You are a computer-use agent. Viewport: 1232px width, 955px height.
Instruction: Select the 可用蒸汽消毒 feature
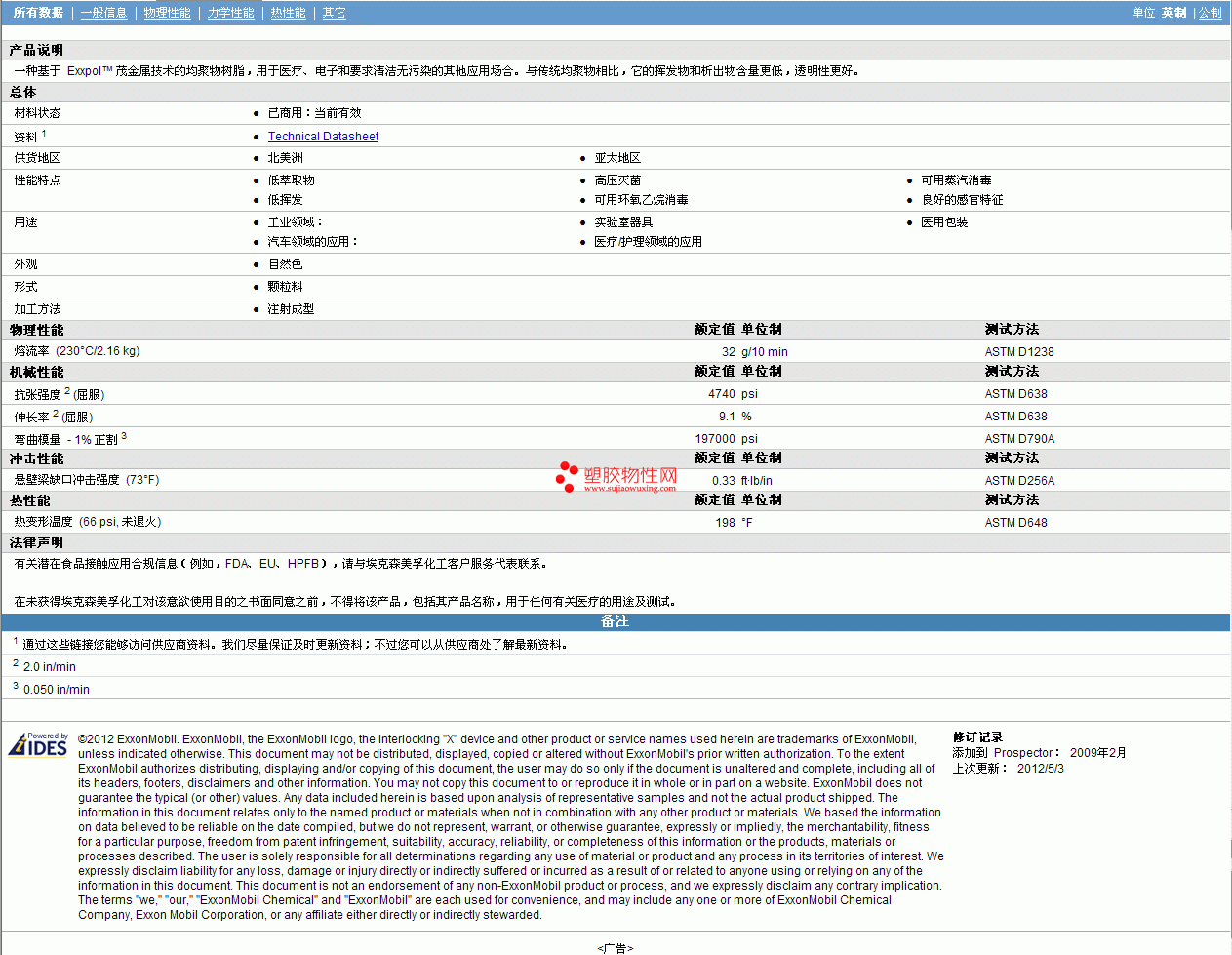click(956, 180)
